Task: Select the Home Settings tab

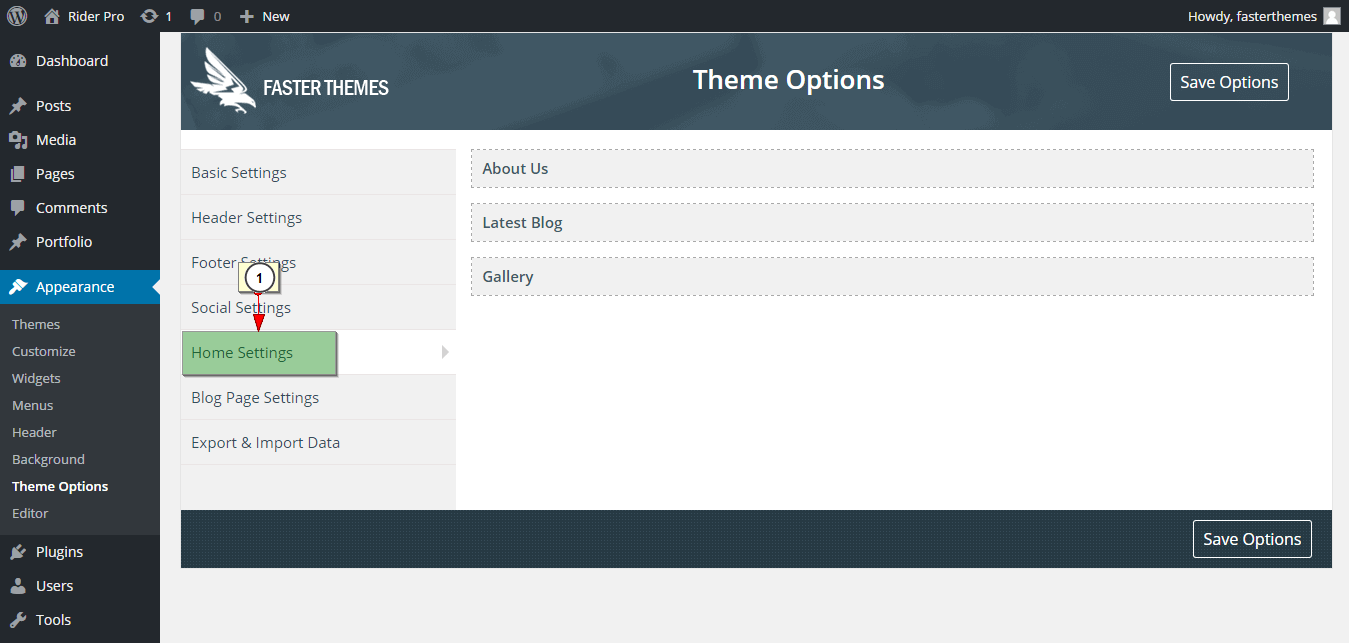Action: click(x=318, y=352)
